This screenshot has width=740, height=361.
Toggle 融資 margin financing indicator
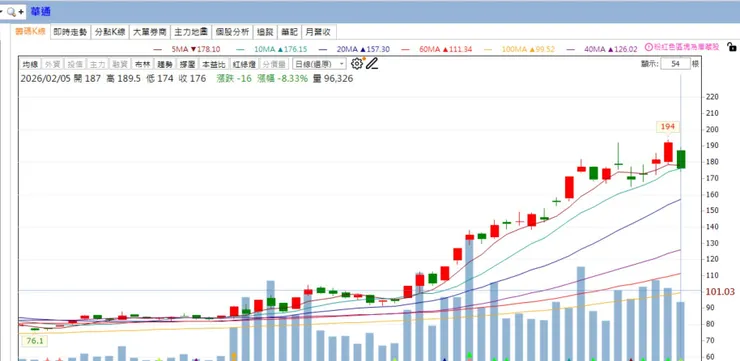click(x=119, y=64)
